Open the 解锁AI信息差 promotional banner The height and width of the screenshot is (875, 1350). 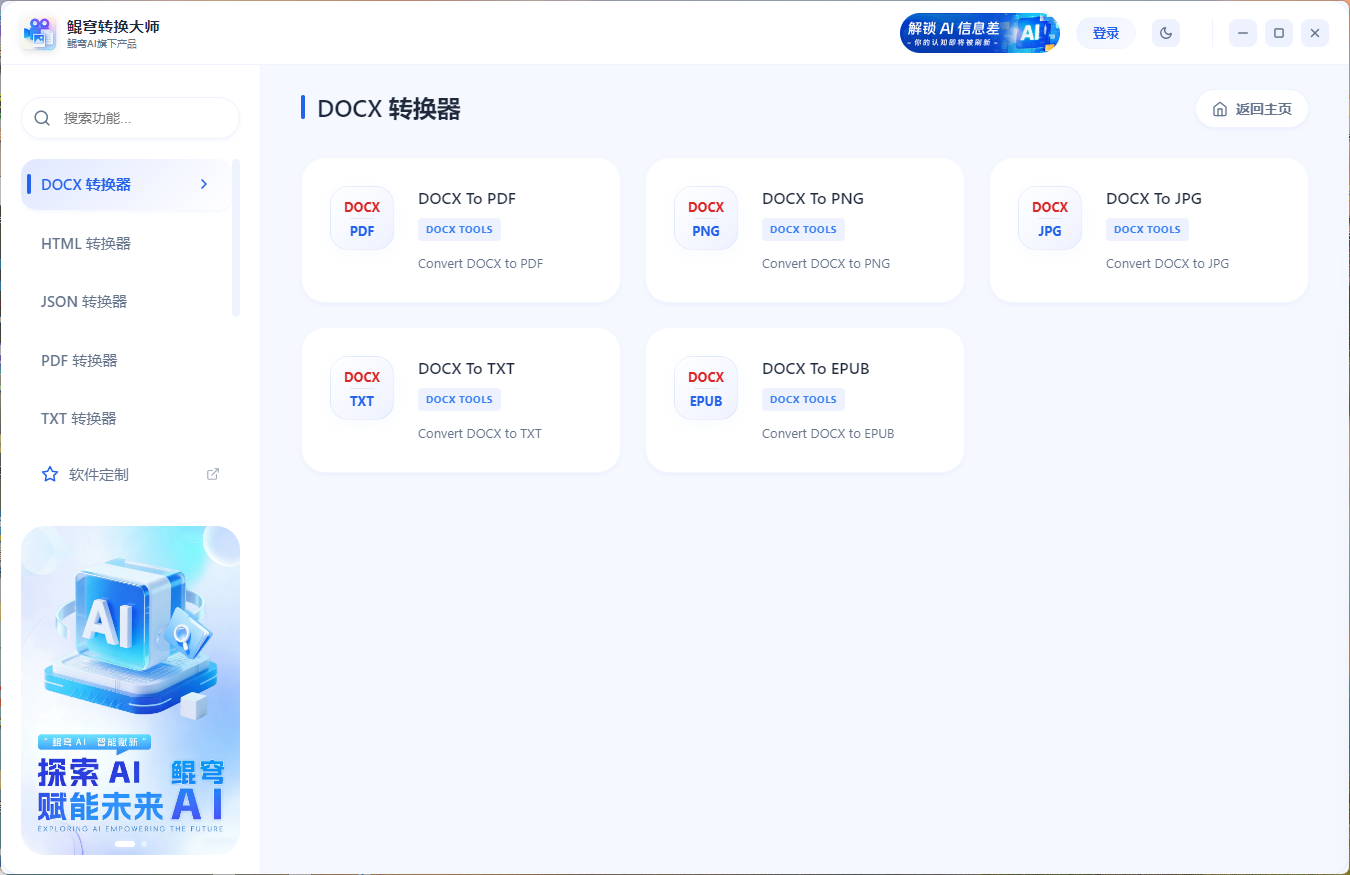coord(979,32)
